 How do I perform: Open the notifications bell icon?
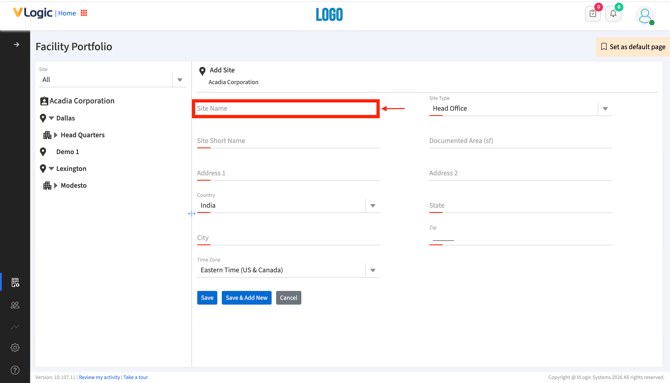[x=613, y=14]
